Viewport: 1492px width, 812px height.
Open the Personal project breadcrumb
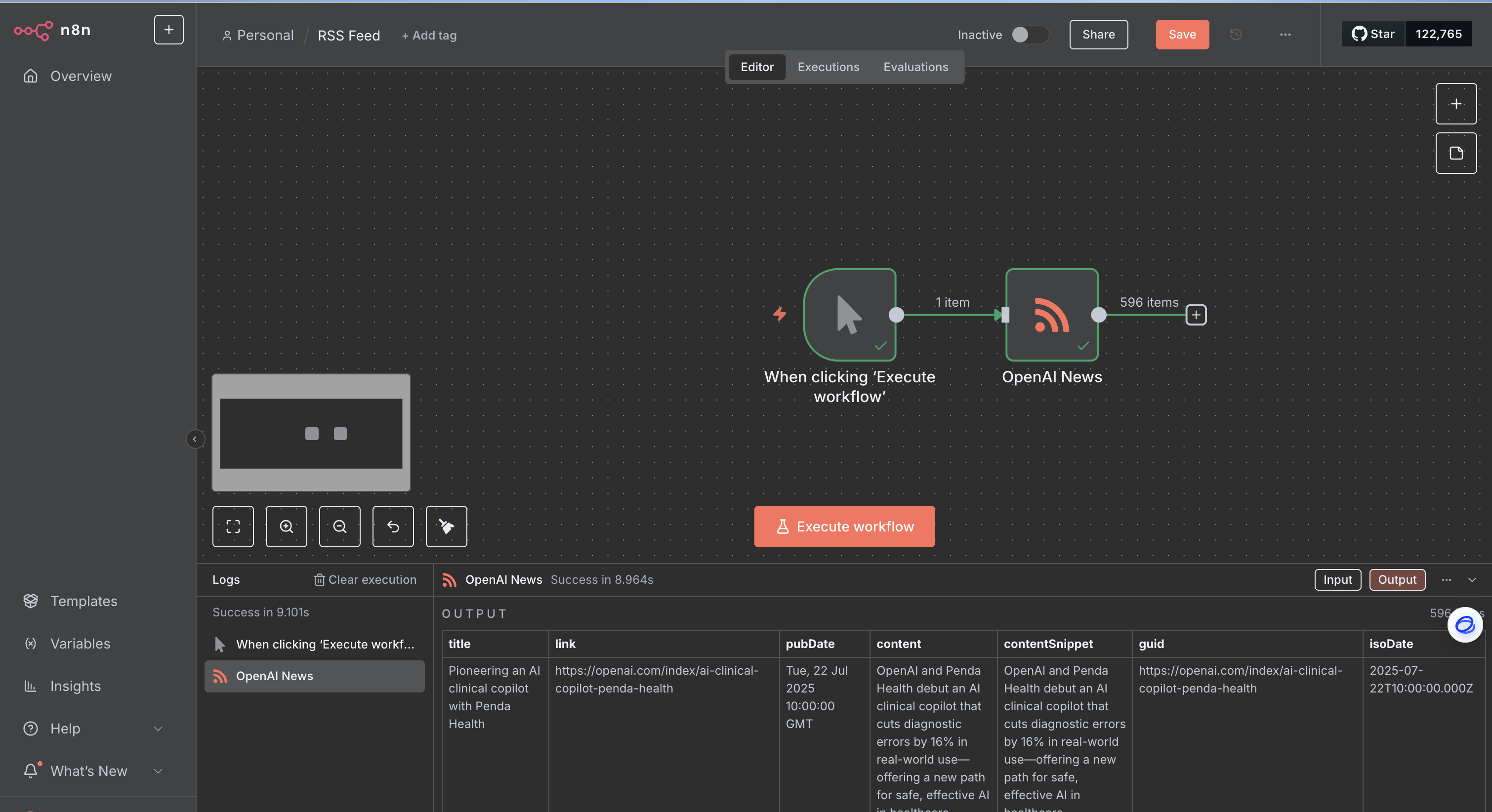[x=258, y=36]
